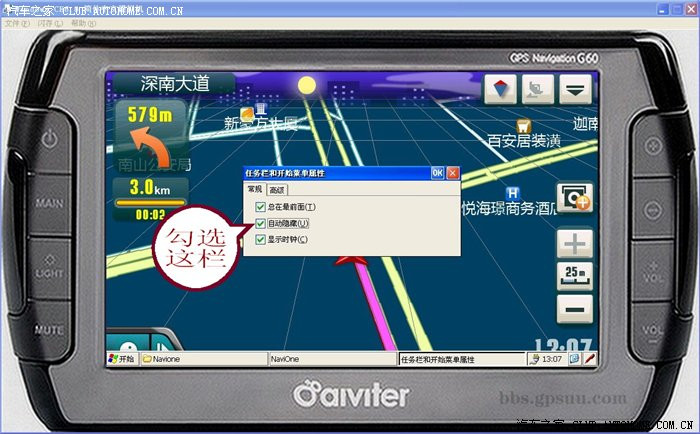Image resolution: width=700 pixels, height=434 pixels.
Task: Click the tray clock showing 13:07
Action: coord(552,359)
